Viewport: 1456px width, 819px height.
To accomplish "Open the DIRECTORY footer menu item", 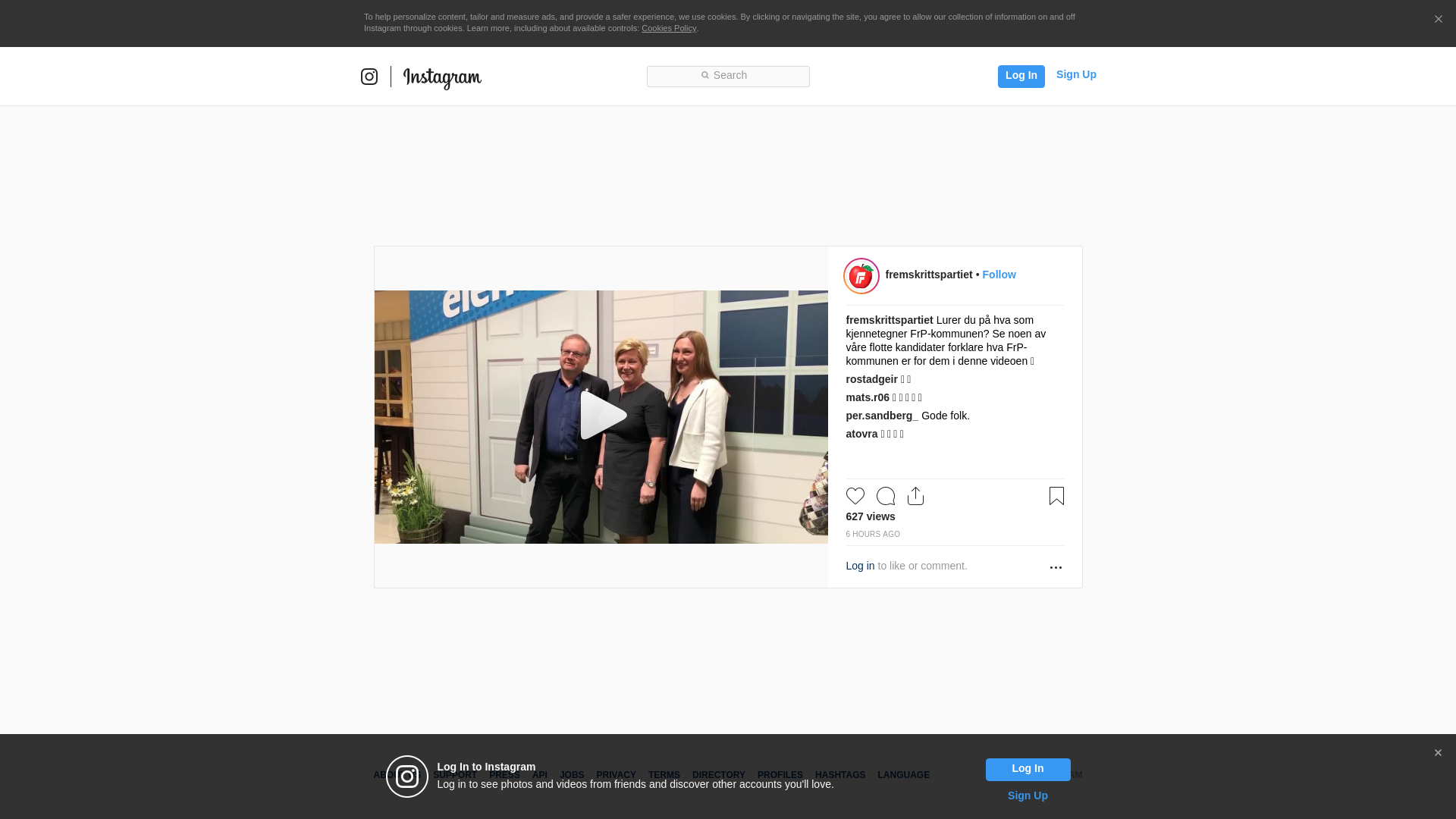I will pos(719,775).
